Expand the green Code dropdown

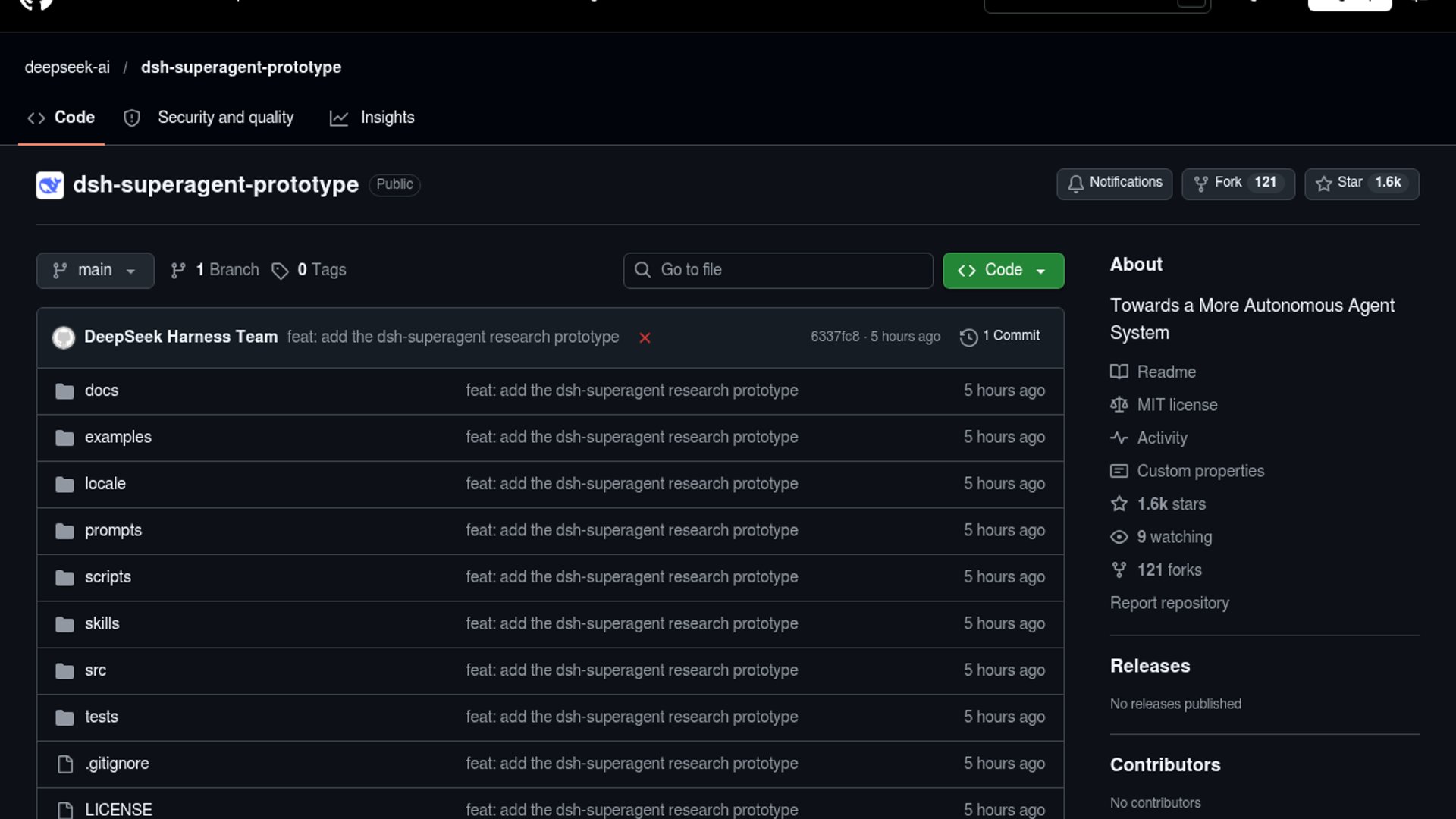point(1003,271)
